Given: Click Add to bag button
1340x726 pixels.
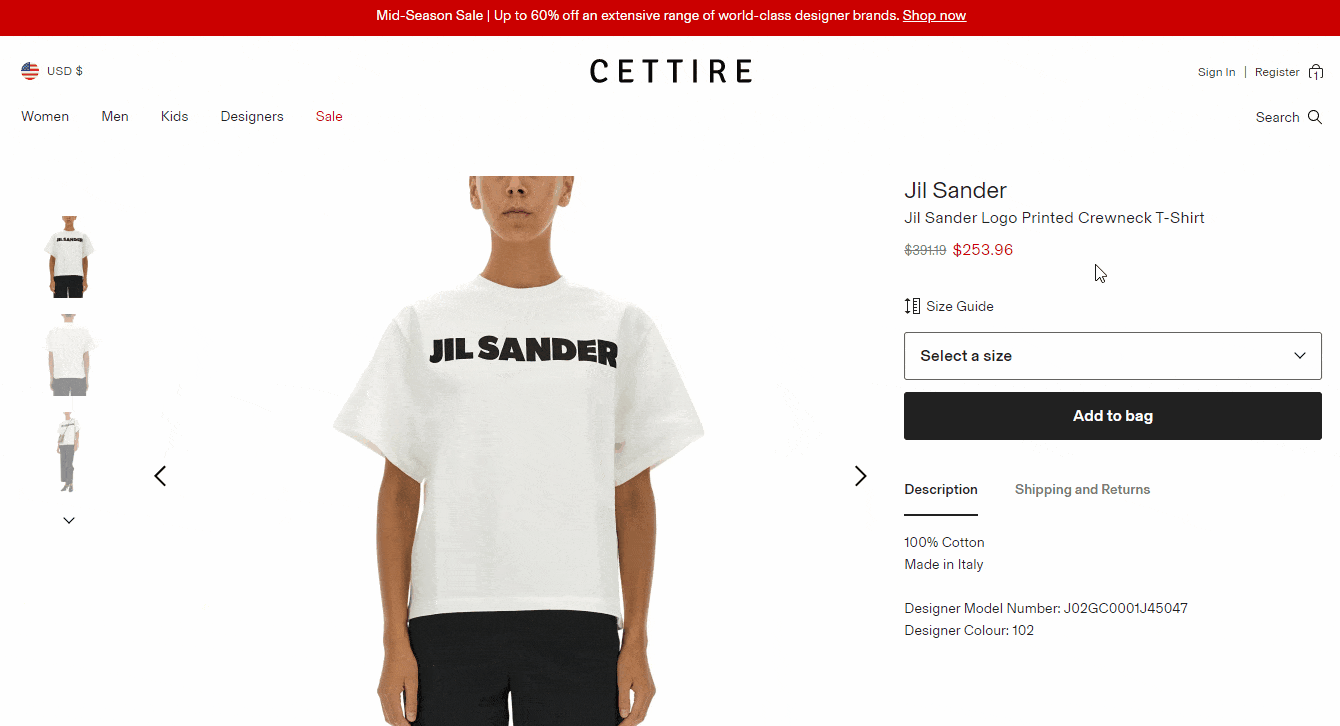Looking at the screenshot, I should click(x=1113, y=416).
